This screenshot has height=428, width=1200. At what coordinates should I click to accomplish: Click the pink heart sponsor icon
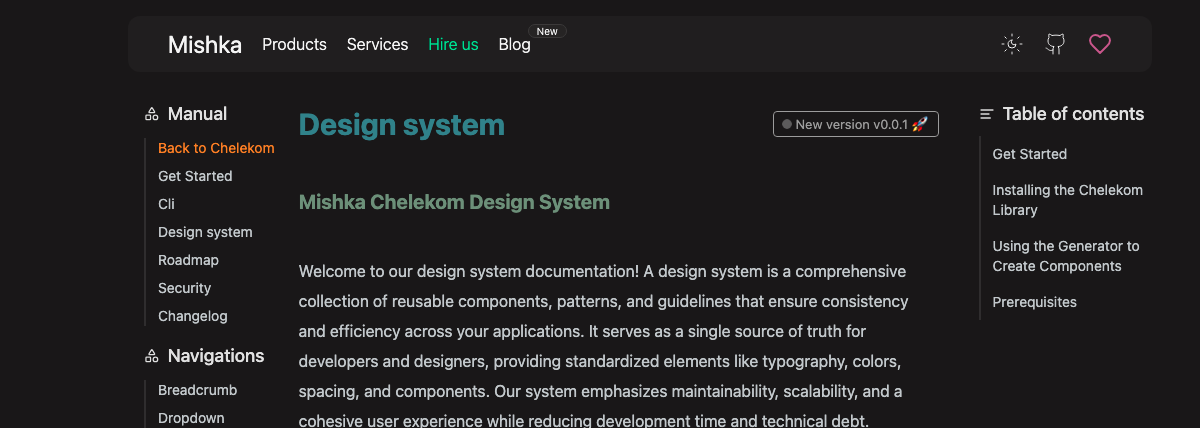click(x=1100, y=44)
